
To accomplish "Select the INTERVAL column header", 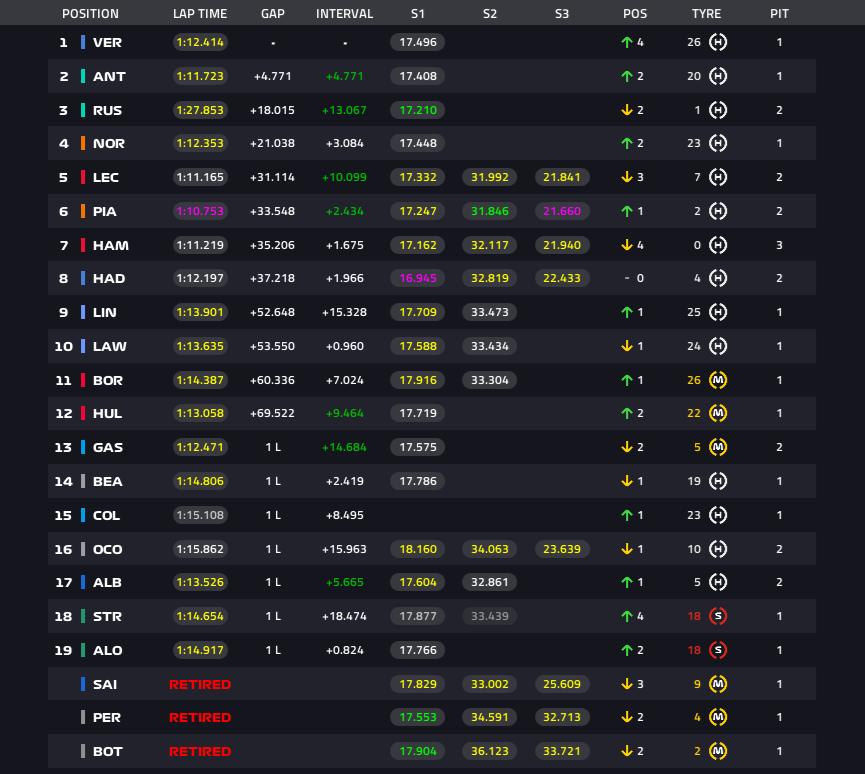I will tap(344, 14).
